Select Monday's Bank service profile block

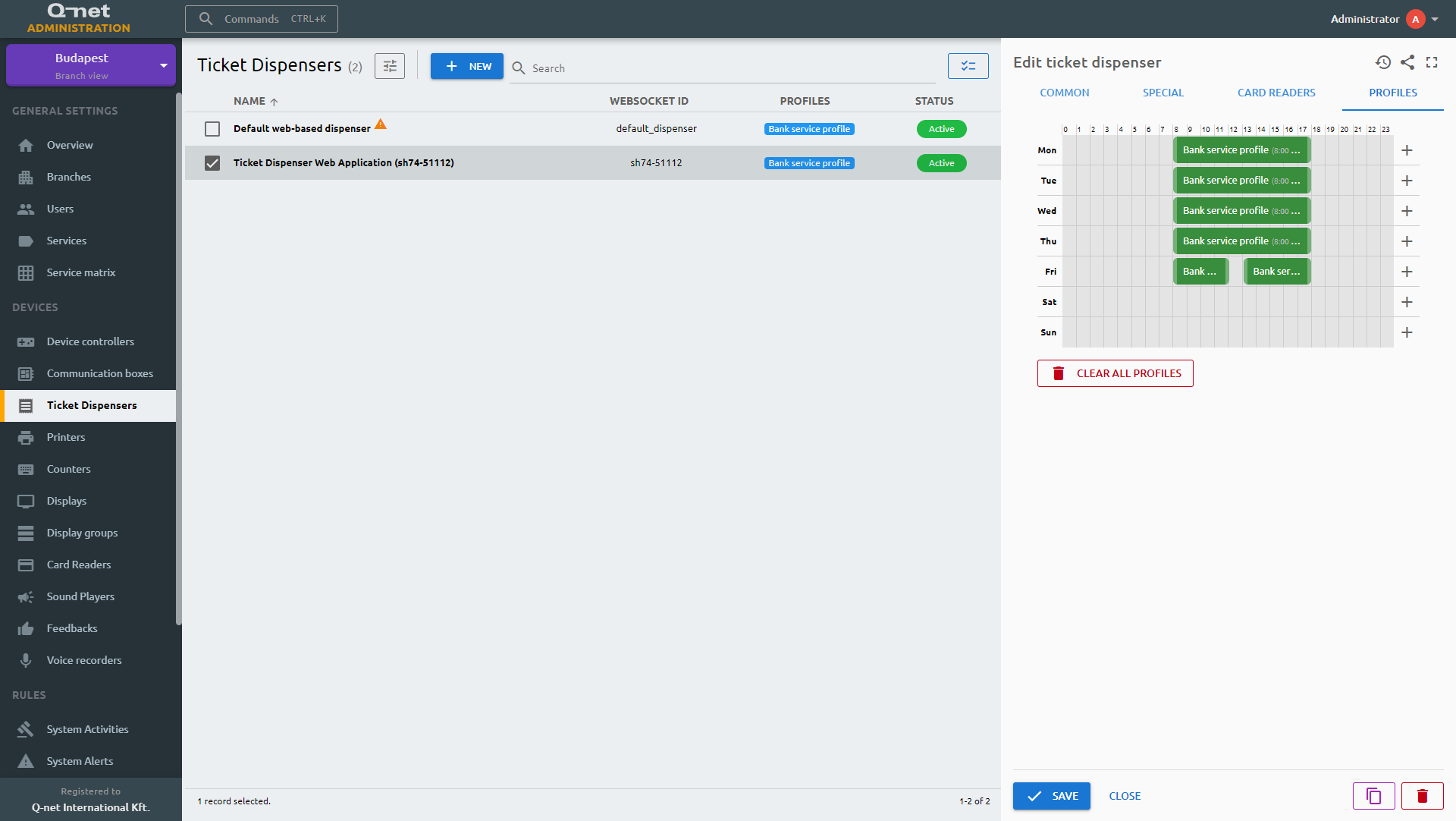click(x=1241, y=150)
